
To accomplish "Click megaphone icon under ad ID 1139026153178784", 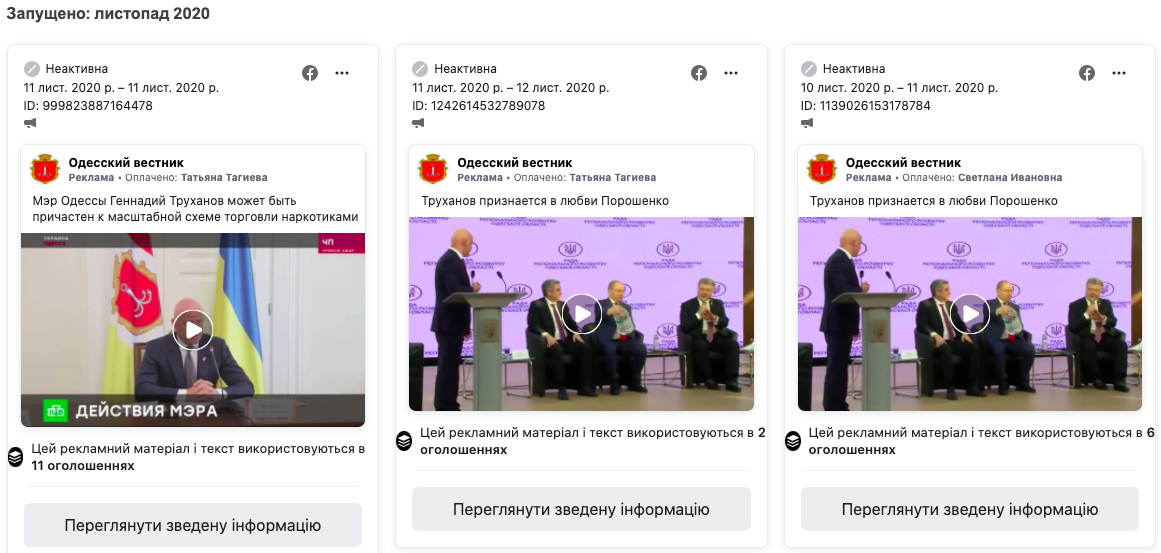I will pos(807,123).
